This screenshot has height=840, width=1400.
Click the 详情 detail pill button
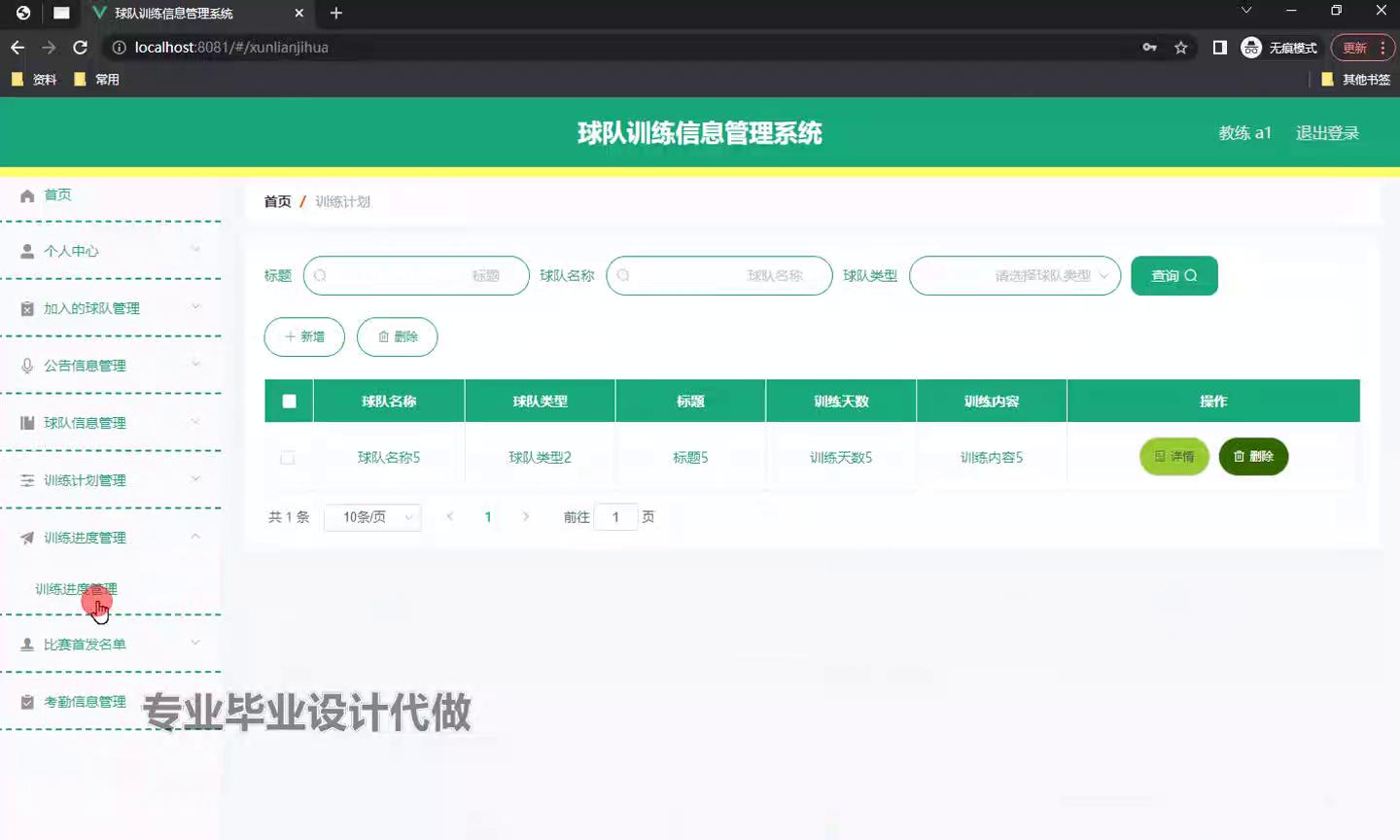click(1173, 456)
